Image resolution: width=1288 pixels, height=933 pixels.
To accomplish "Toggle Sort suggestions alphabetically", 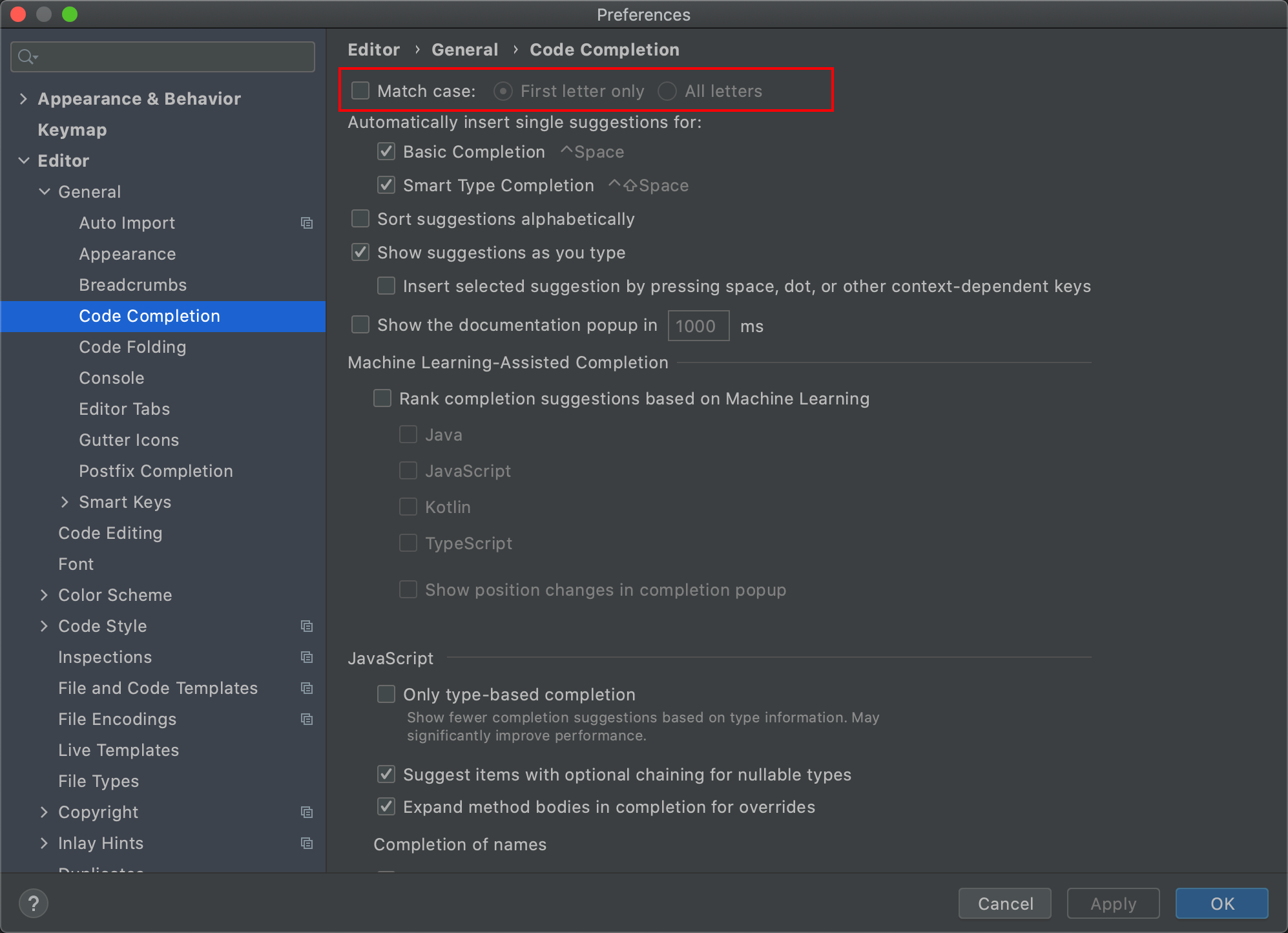I will pos(360,219).
